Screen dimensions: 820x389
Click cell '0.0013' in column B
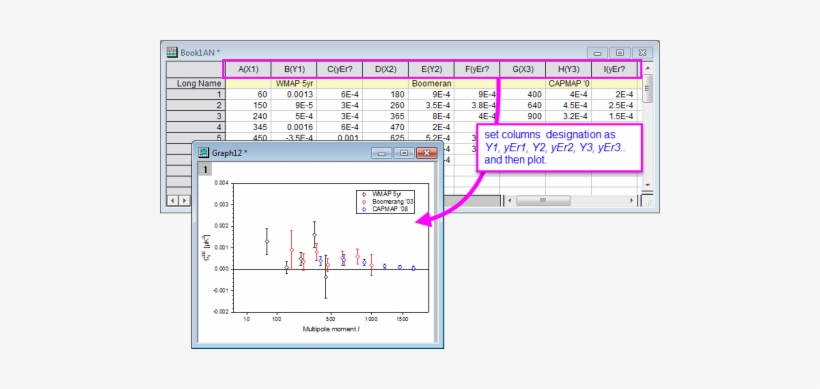[x=294, y=94]
